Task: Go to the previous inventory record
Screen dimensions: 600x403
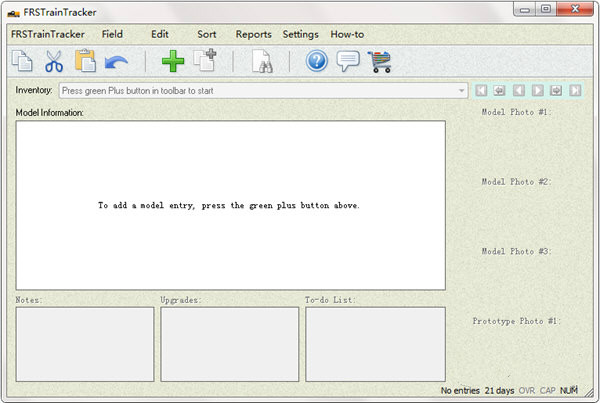Action: coord(518,91)
